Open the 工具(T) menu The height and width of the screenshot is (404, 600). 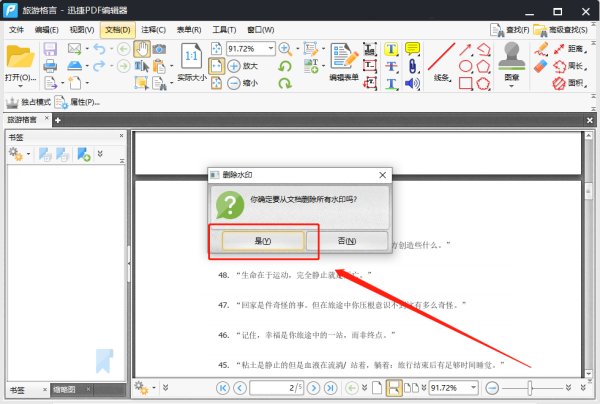(224, 30)
